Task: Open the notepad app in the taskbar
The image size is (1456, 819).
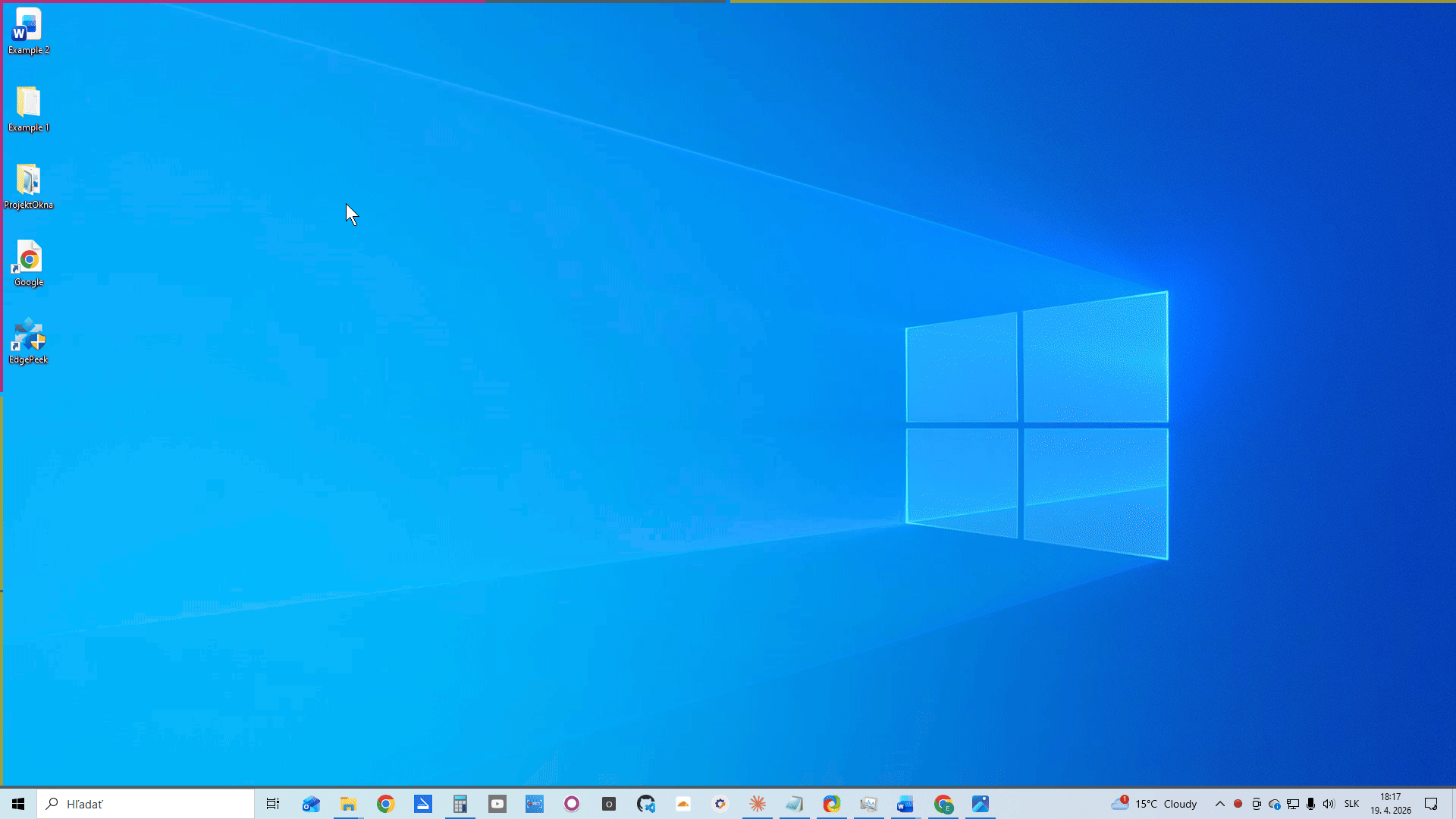Action: tap(794, 804)
